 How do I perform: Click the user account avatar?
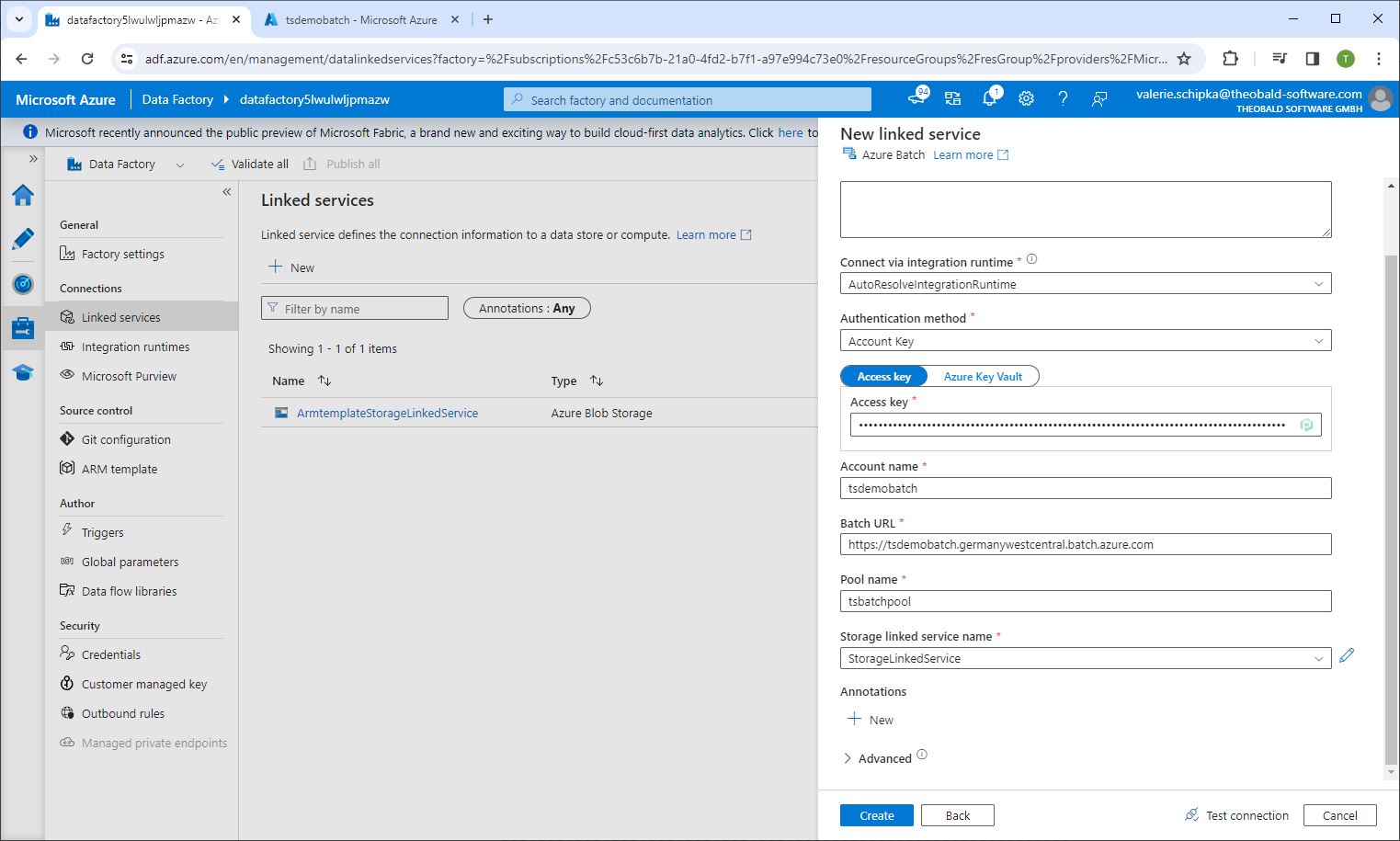(x=1380, y=99)
